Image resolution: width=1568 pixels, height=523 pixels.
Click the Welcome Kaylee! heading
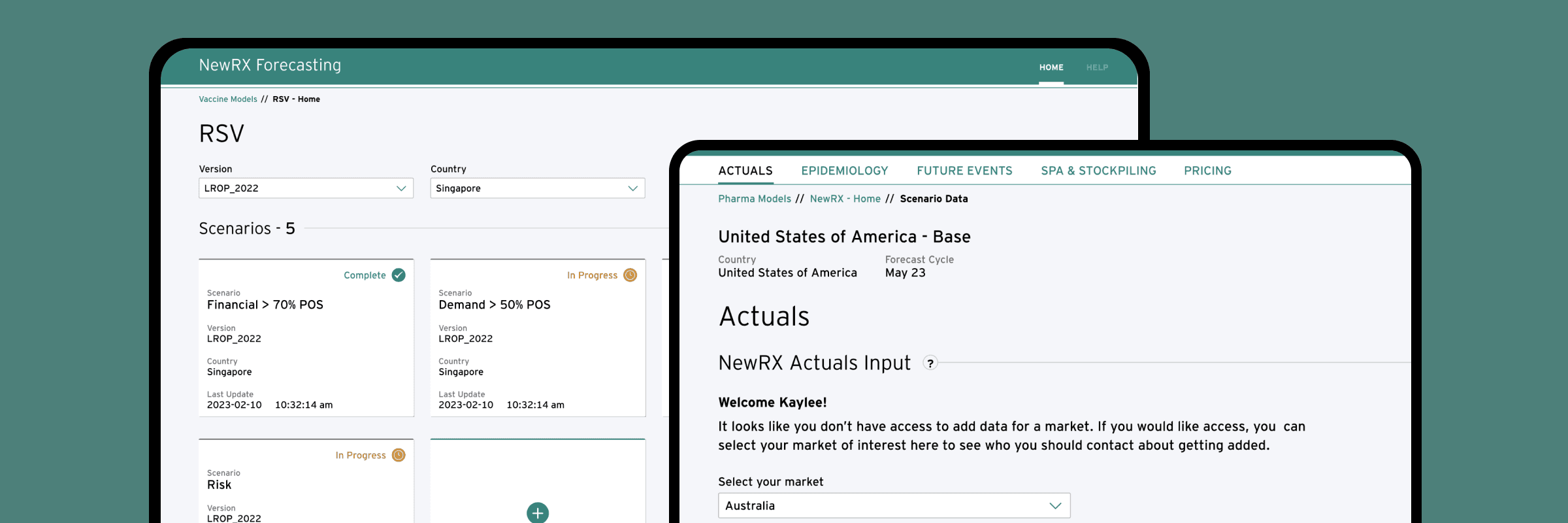tap(772, 403)
